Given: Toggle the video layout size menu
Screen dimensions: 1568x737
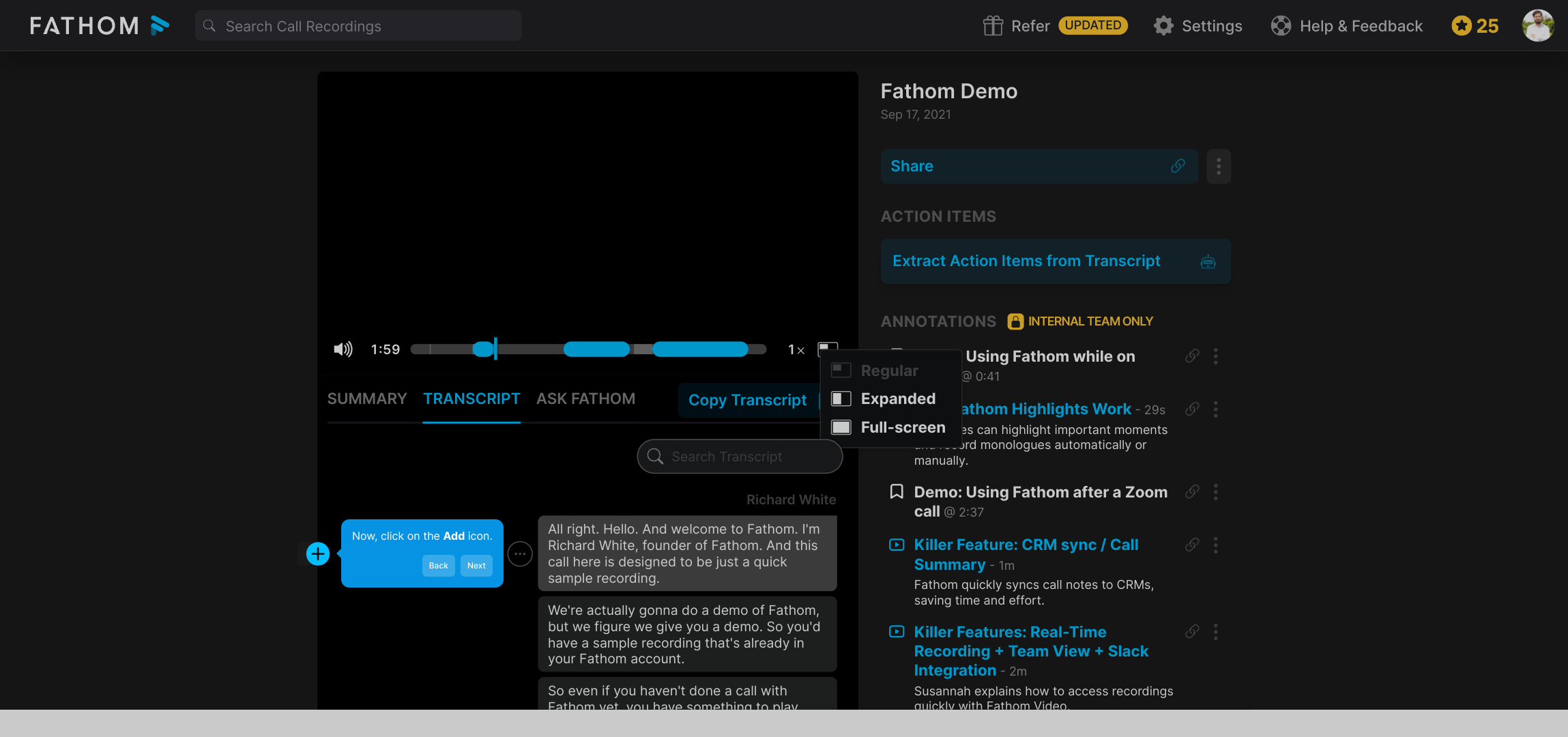Looking at the screenshot, I should [828, 348].
